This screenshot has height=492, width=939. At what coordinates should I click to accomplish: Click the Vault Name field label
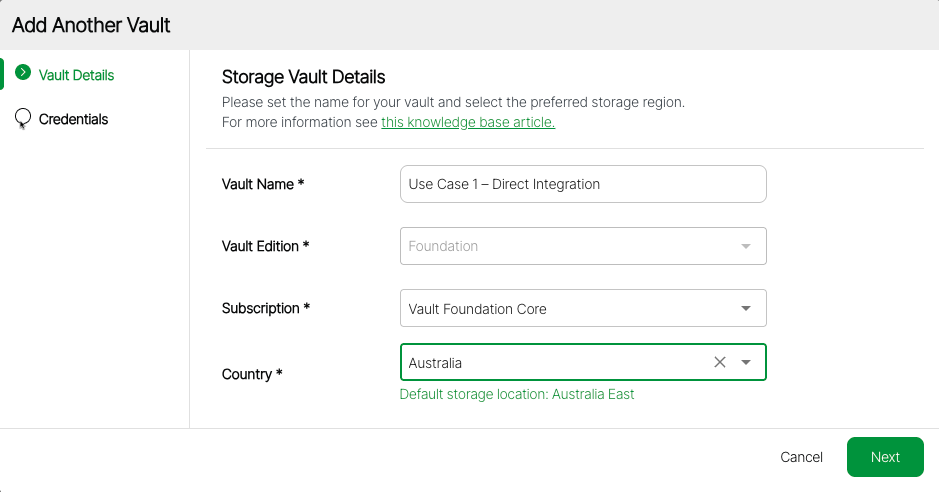262,184
